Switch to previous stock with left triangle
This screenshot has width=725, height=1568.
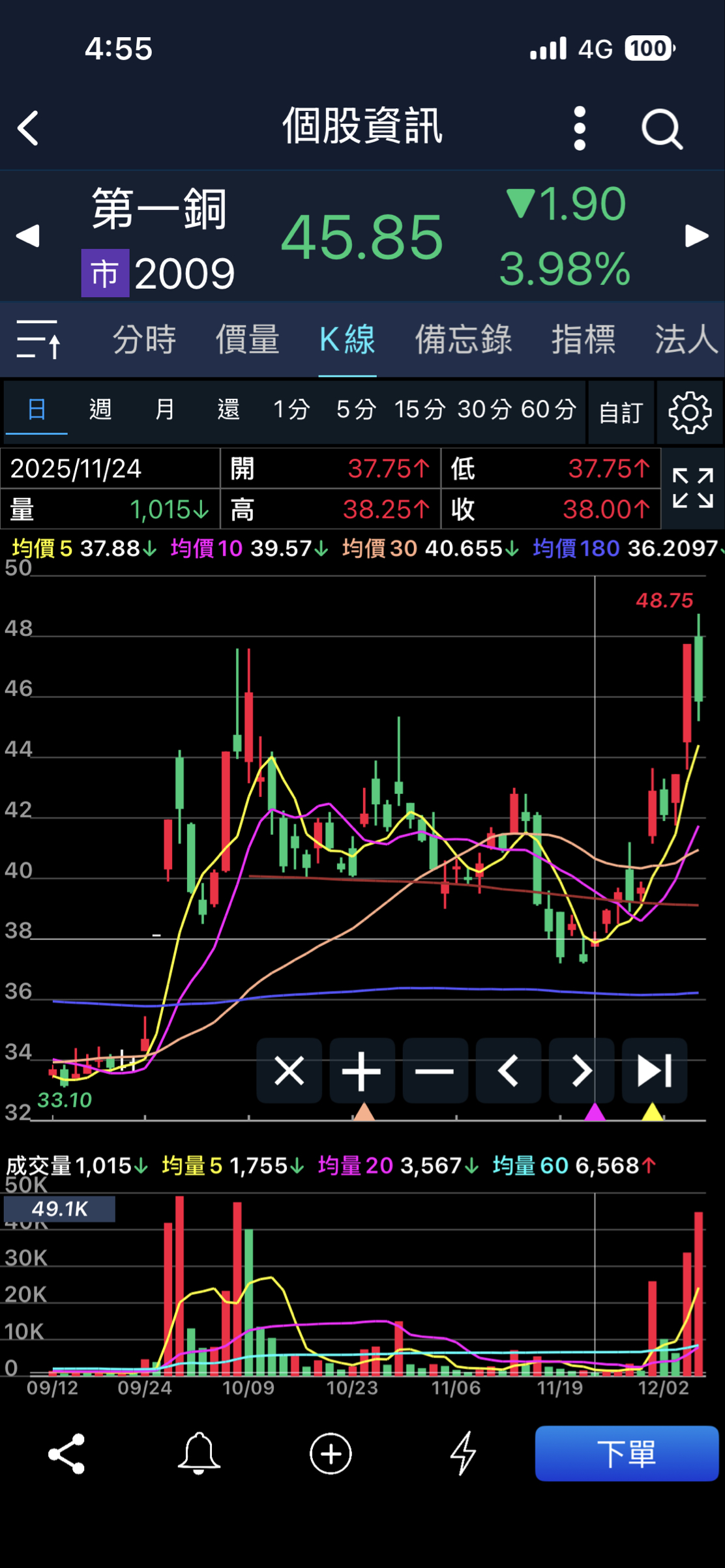(27, 236)
